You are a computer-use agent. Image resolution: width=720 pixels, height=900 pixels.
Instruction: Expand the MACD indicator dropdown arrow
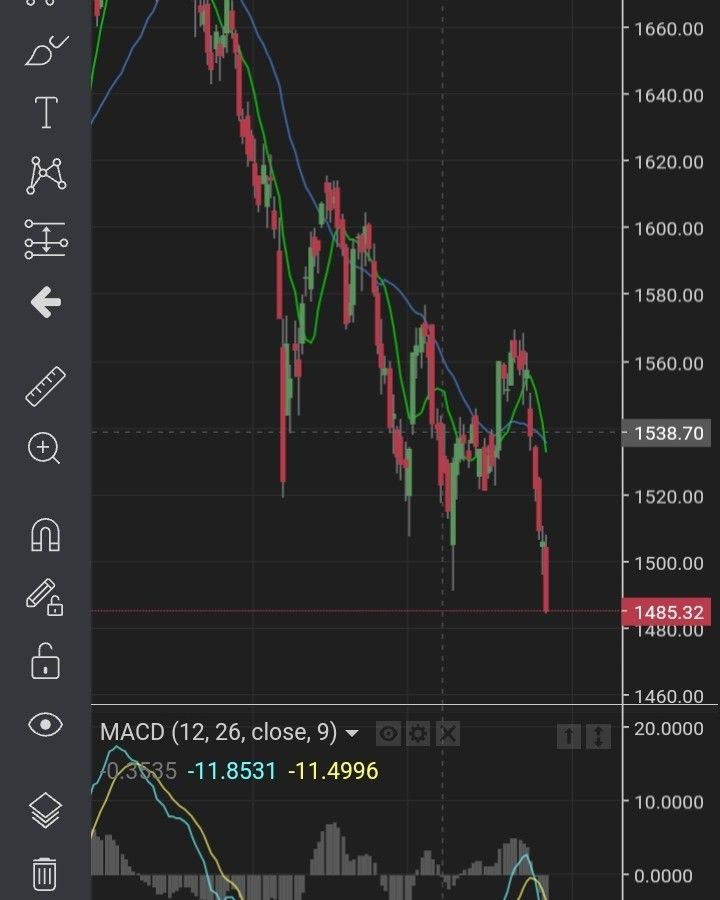point(352,734)
